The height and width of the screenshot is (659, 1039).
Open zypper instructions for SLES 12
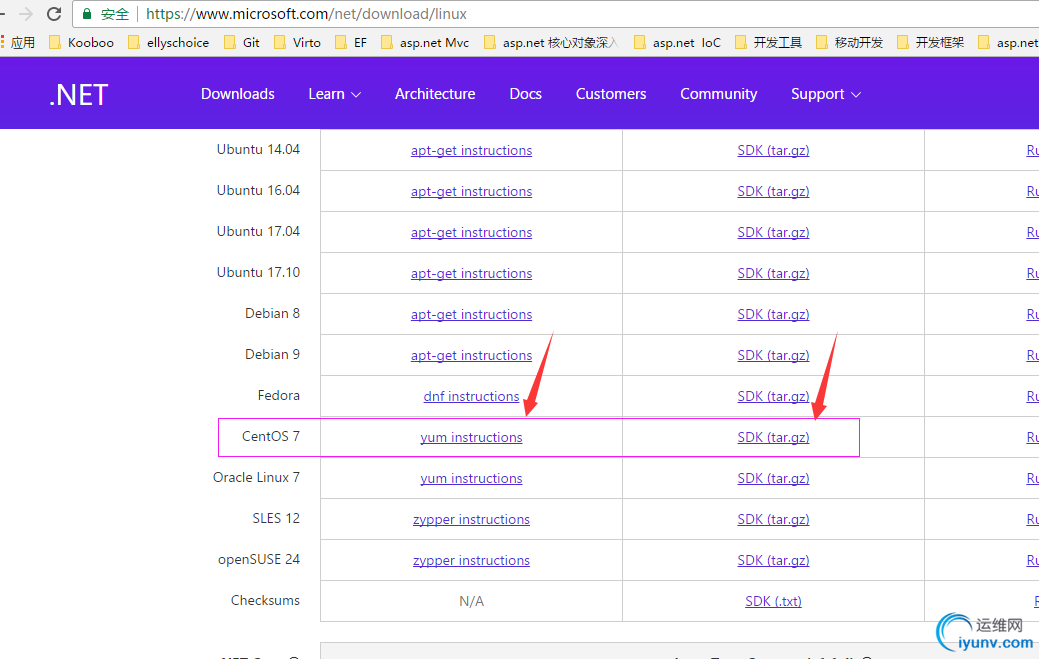(471, 519)
